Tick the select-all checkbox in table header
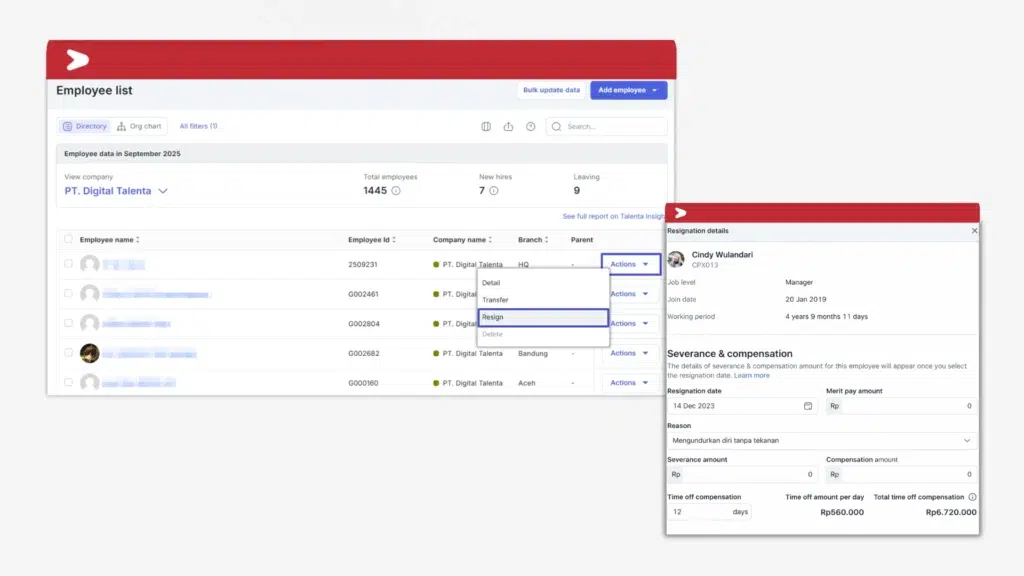The image size is (1024, 576). tap(68, 240)
